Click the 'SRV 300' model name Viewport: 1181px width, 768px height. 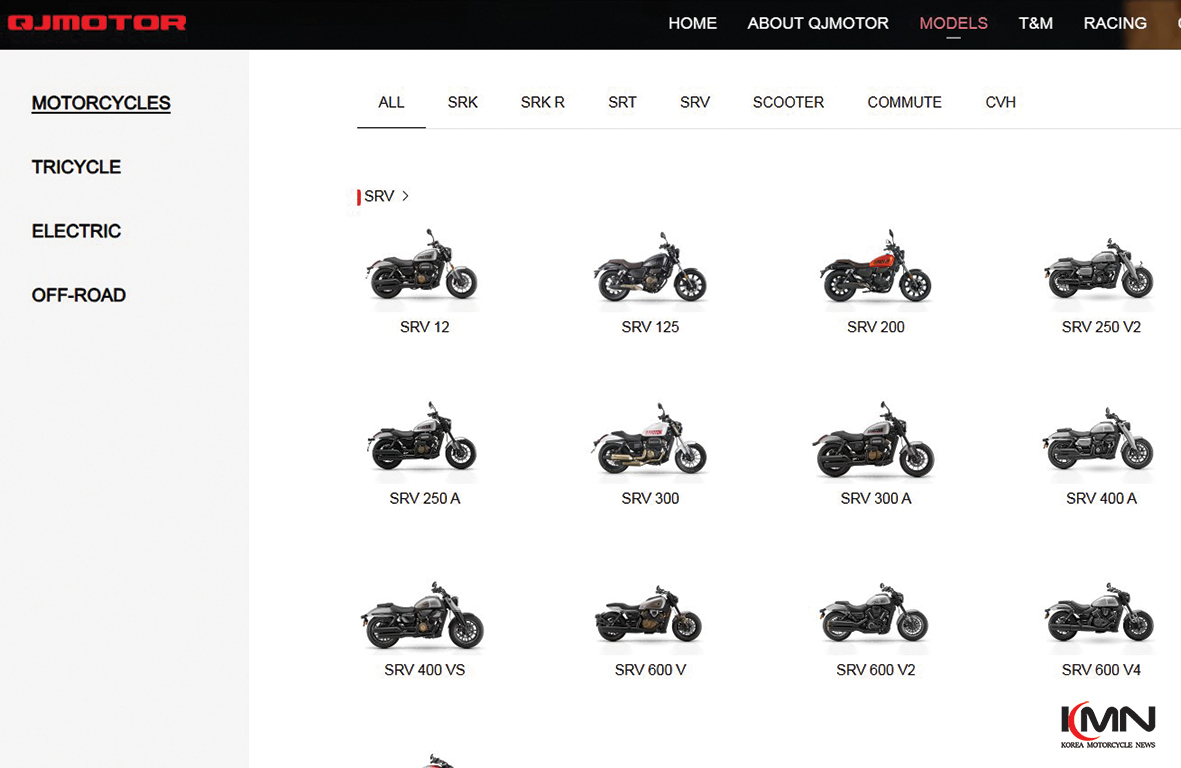pyautogui.click(x=650, y=499)
